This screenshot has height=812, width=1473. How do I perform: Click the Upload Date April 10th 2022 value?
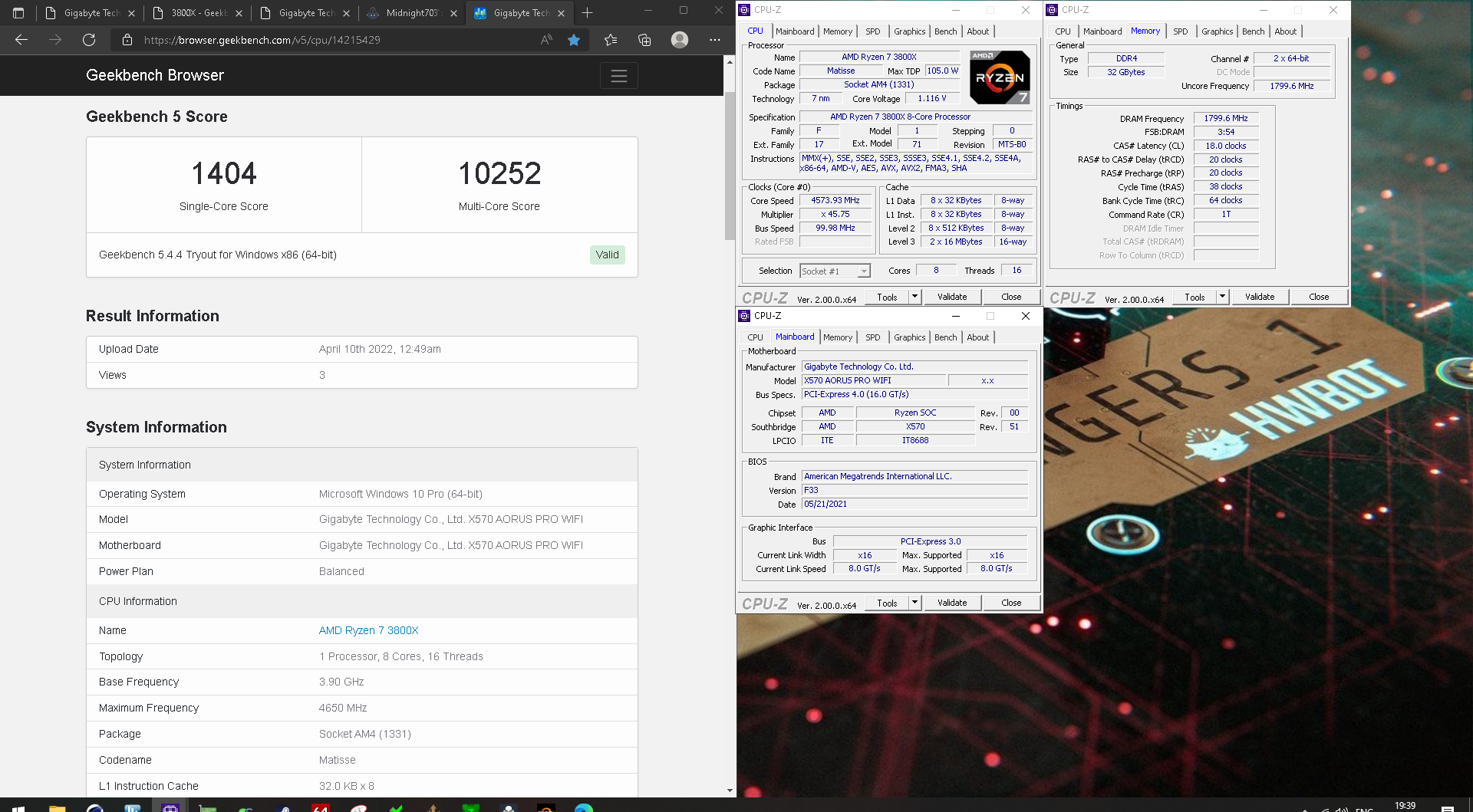[380, 349]
